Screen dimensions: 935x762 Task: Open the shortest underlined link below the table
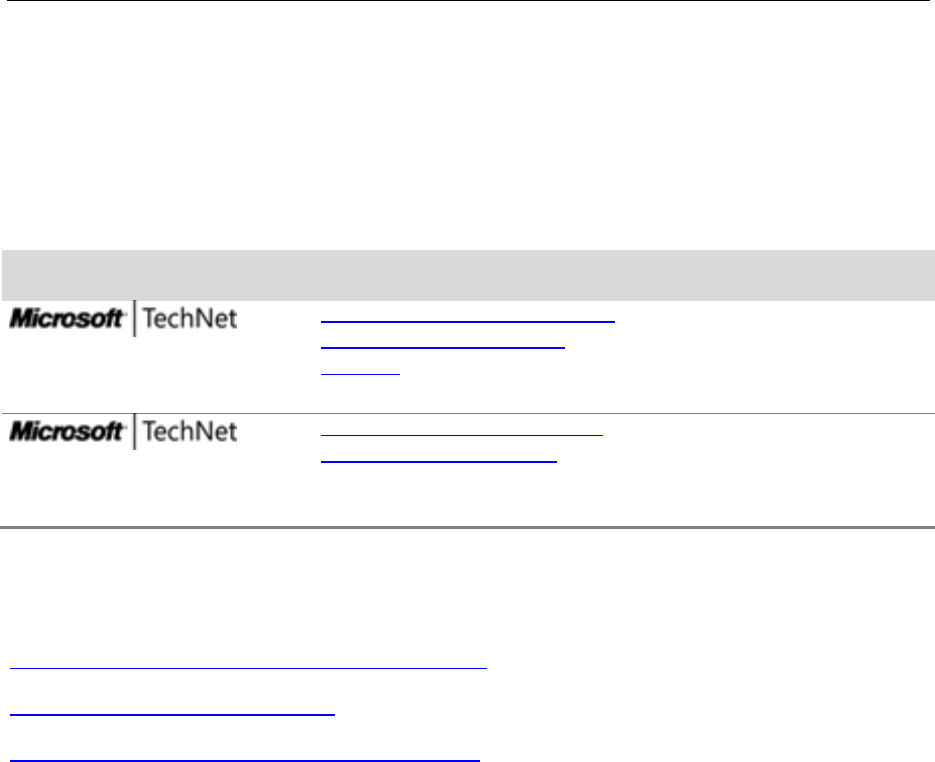172,713
